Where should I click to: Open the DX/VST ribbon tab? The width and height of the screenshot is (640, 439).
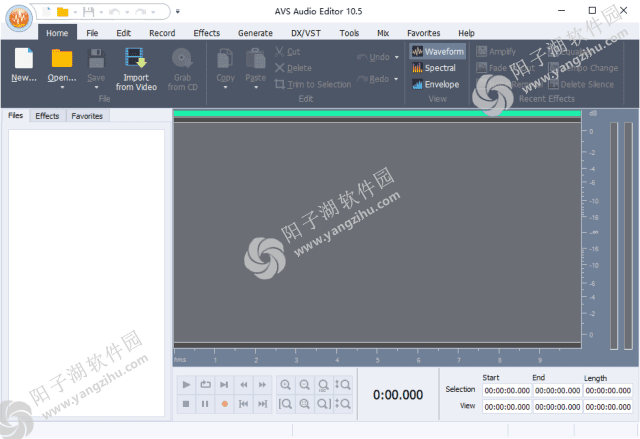(306, 33)
